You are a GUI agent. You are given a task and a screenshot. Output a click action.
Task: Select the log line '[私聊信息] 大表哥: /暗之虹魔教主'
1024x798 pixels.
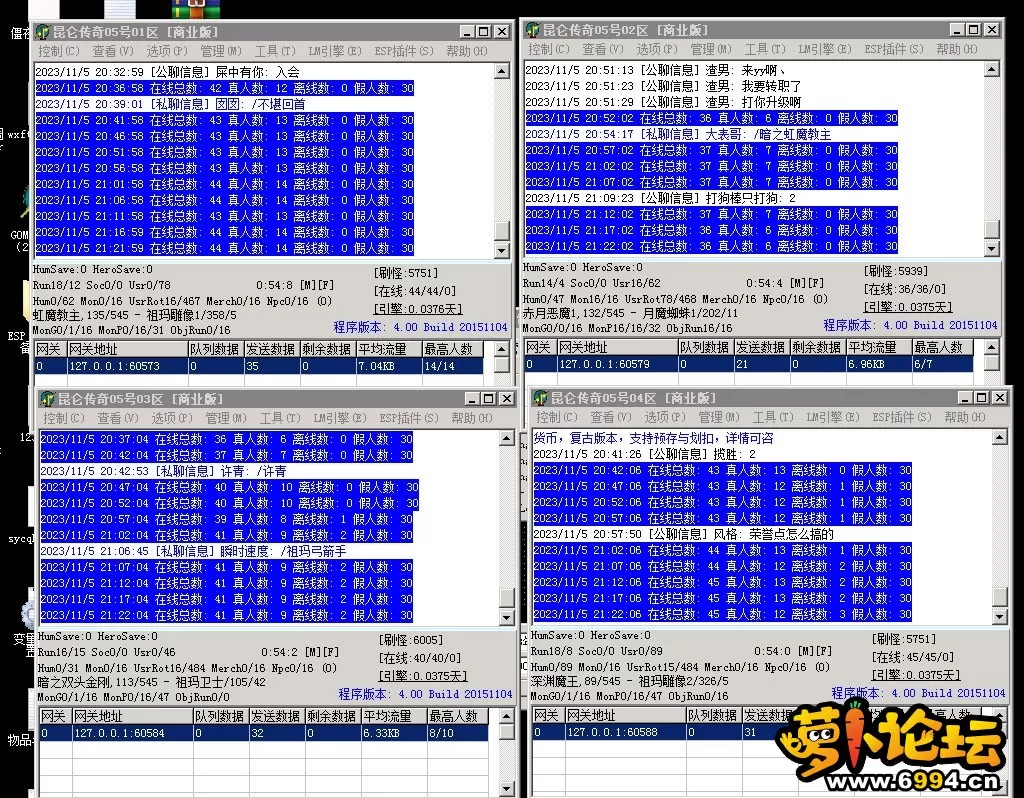(x=678, y=134)
